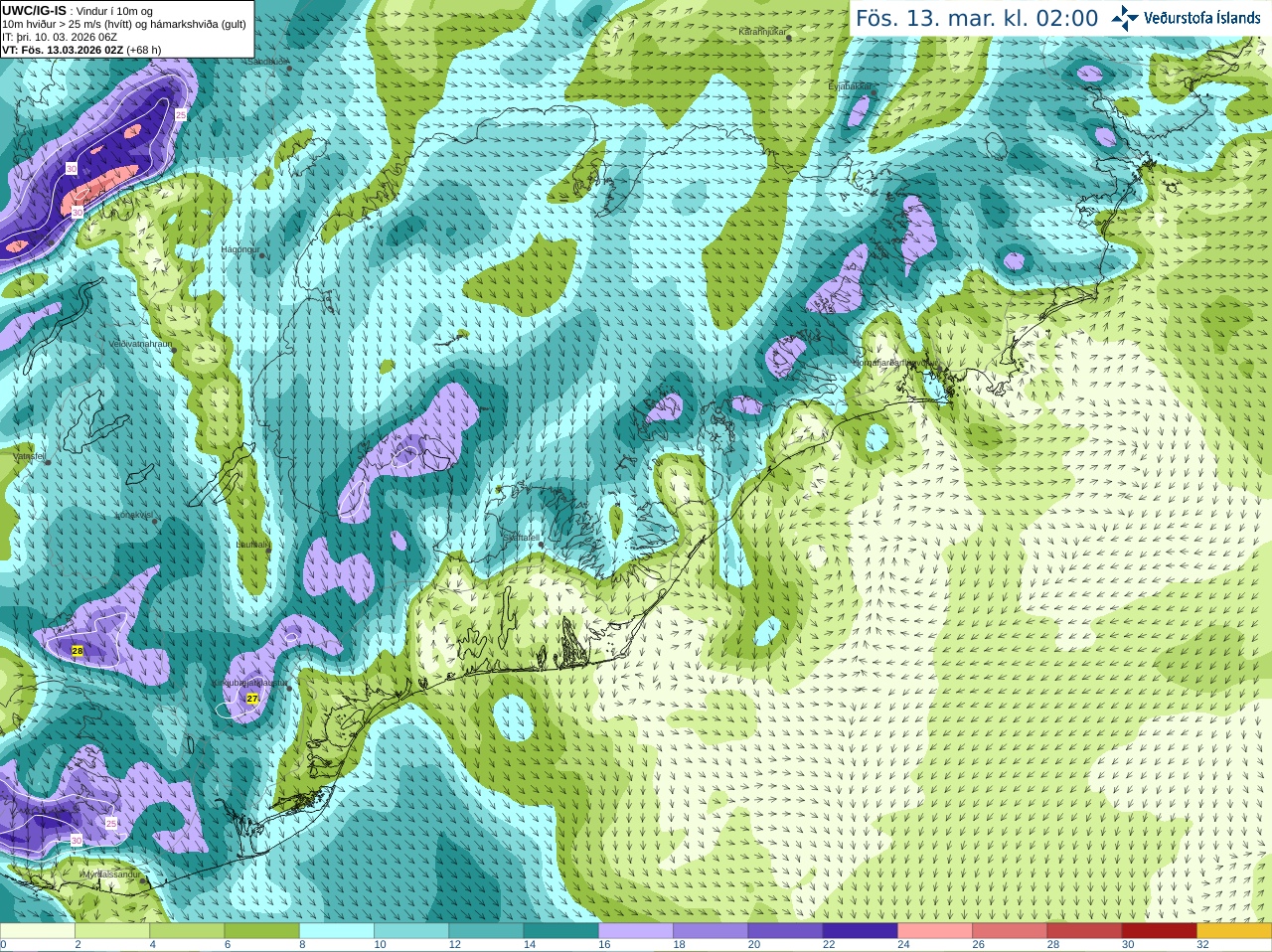Viewport: 1272px width, 952px height.
Task: Click the 28–30 m/s red legend swatch
Action: [x=1084, y=931]
